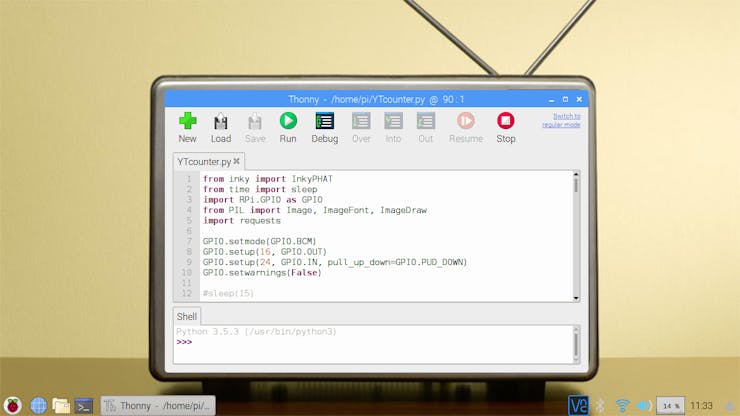Click the CPU usage monitor showing 14 %

pyautogui.click(x=671, y=406)
